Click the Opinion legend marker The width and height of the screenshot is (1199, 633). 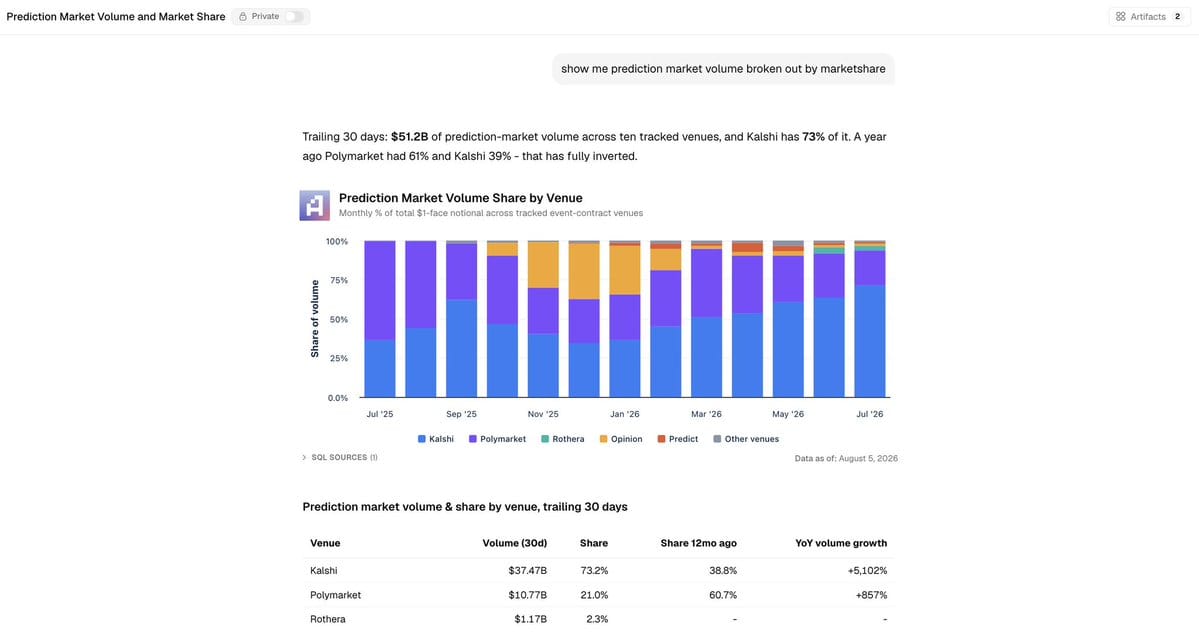[x=603, y=439]
